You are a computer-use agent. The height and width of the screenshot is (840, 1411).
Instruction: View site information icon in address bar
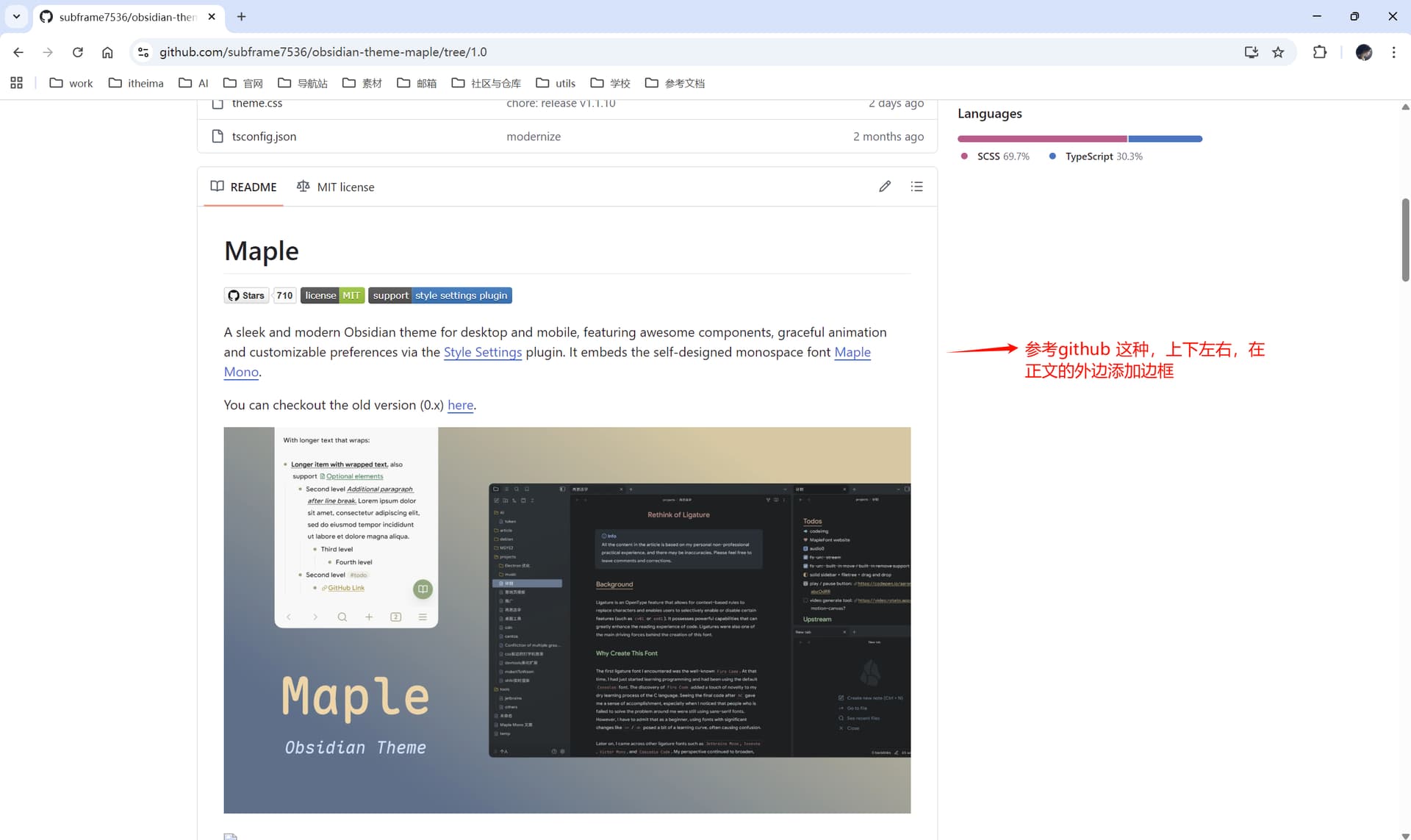pos(143,52)
